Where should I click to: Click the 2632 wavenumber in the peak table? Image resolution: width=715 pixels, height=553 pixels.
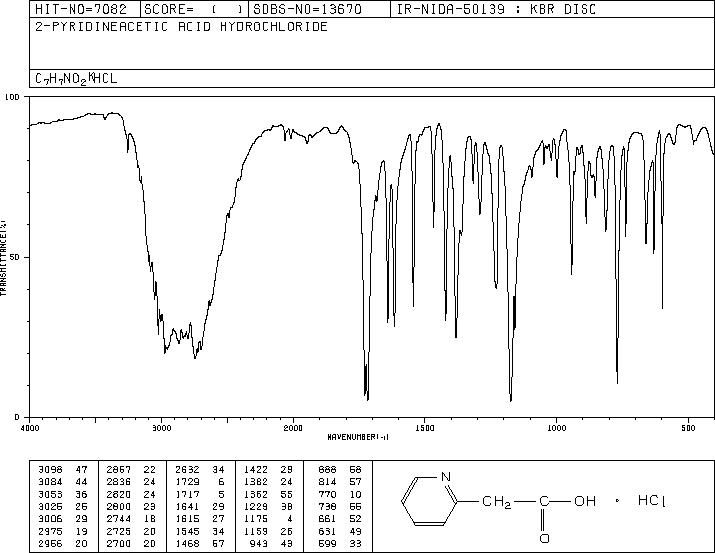point(187,470)
